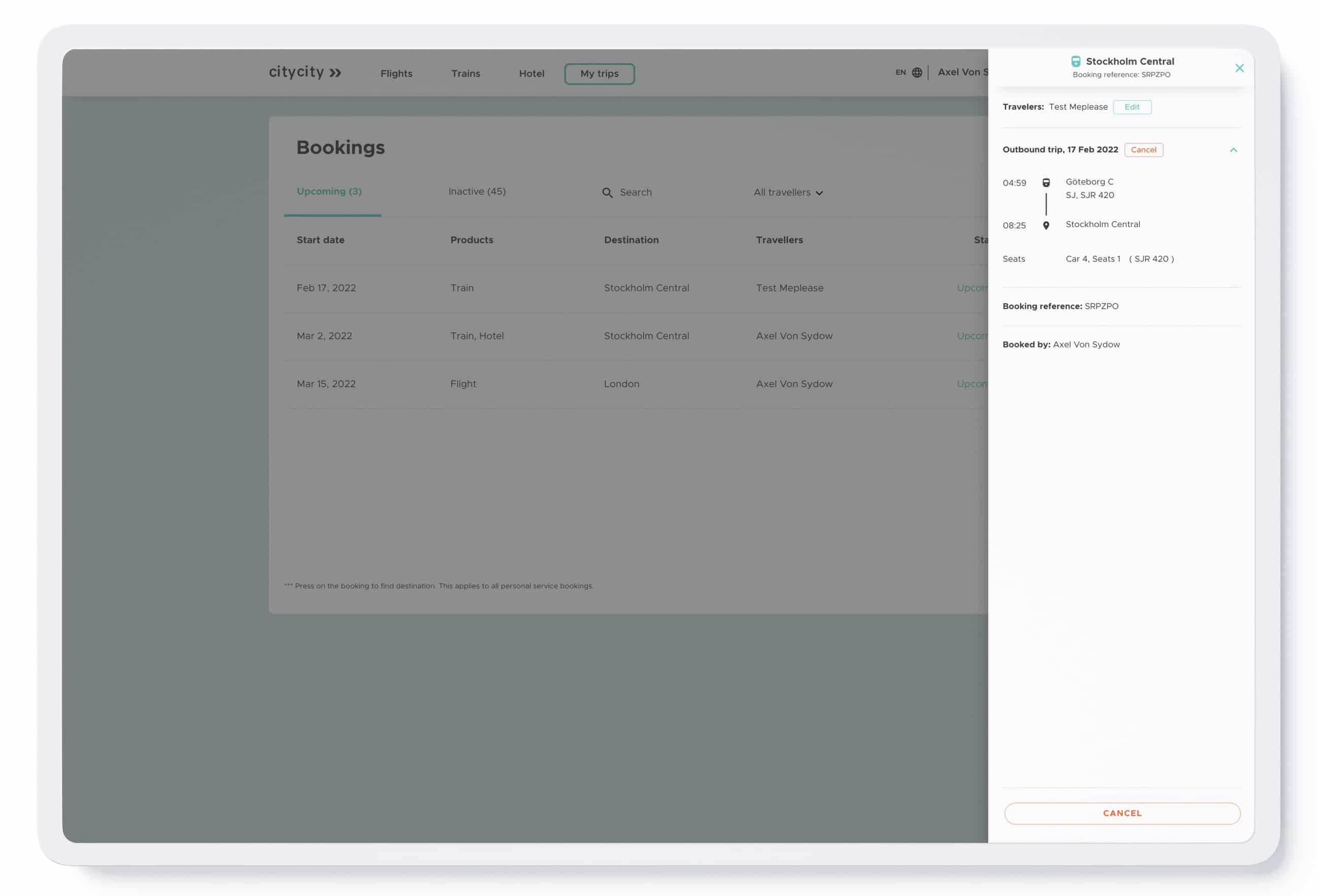Collapse the Outbound trip section
Image resolution: width=1319 pixels, height=896 pixels.
(1234, 150)
